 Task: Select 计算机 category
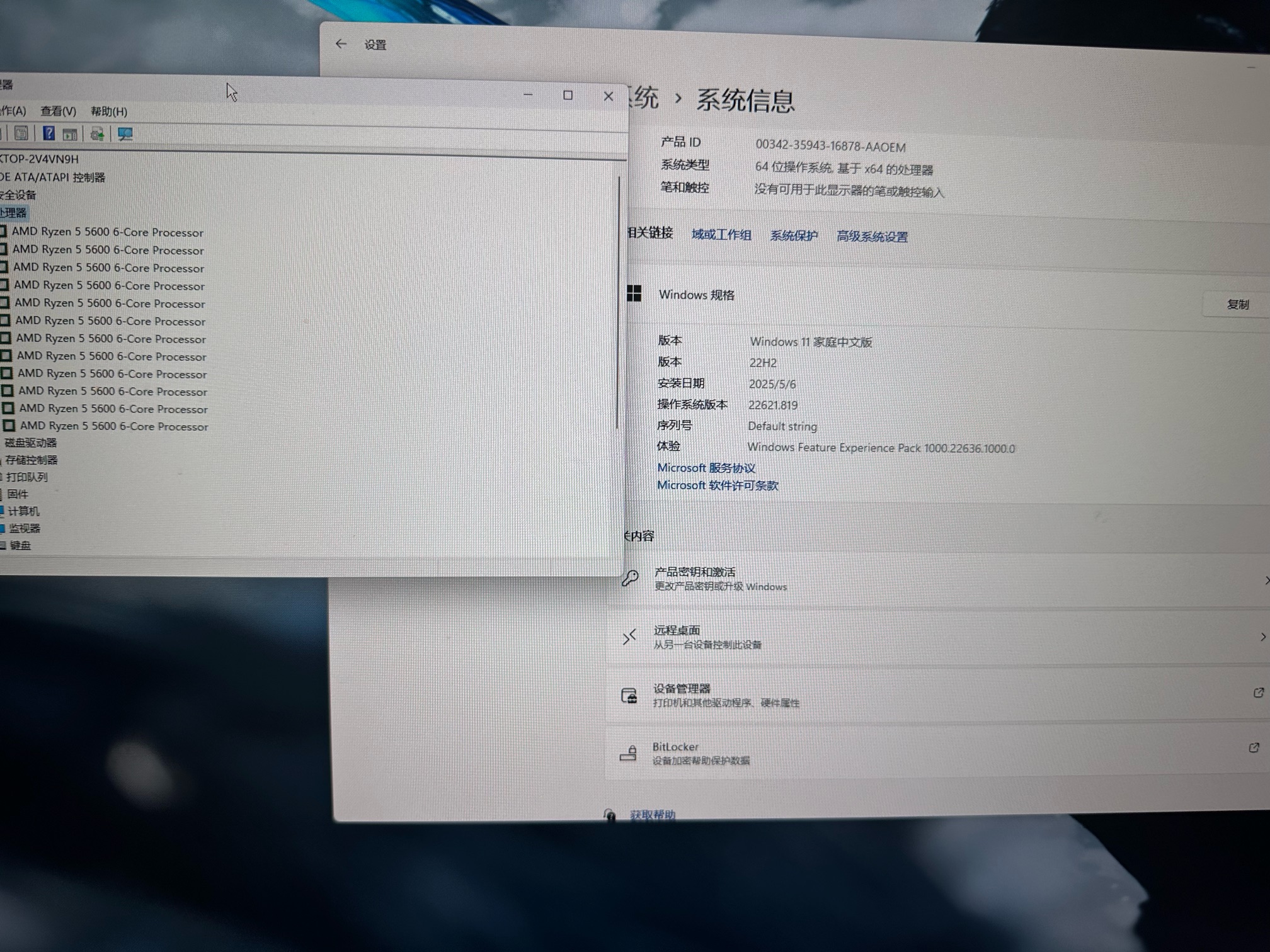coord(23,511)
